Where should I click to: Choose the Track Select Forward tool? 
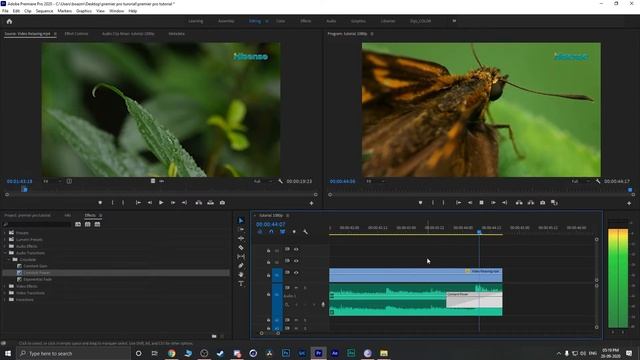241,229
